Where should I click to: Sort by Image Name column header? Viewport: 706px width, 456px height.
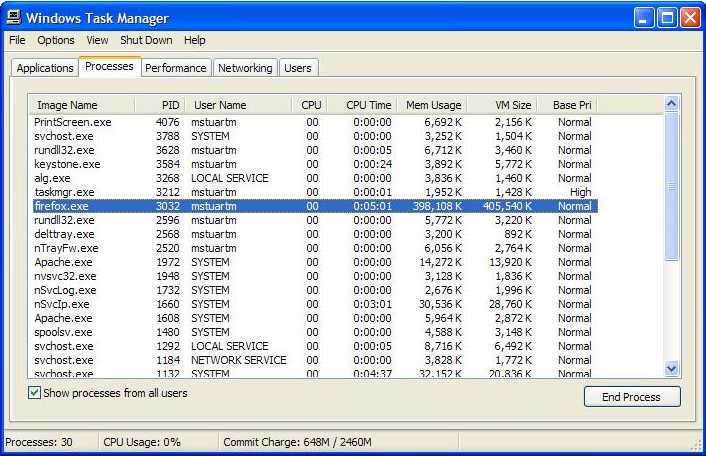(82, 105)
